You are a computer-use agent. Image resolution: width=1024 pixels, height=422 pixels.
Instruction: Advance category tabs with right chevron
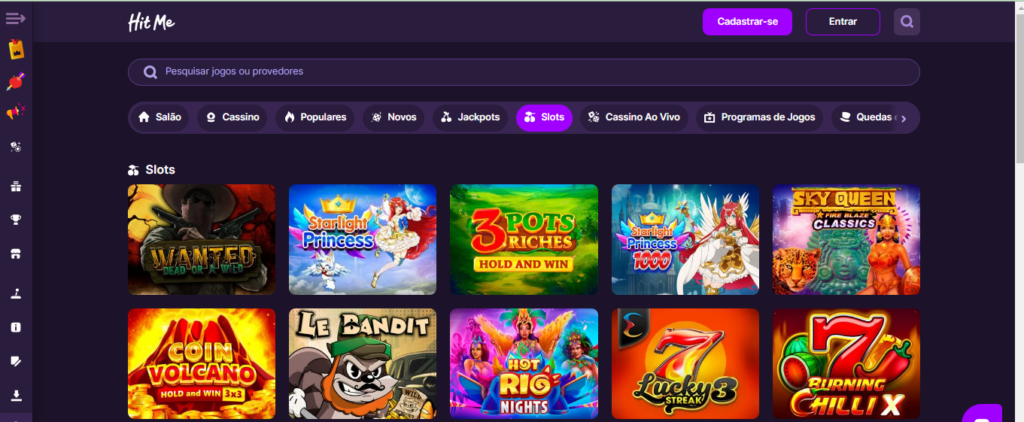point(903,118)
